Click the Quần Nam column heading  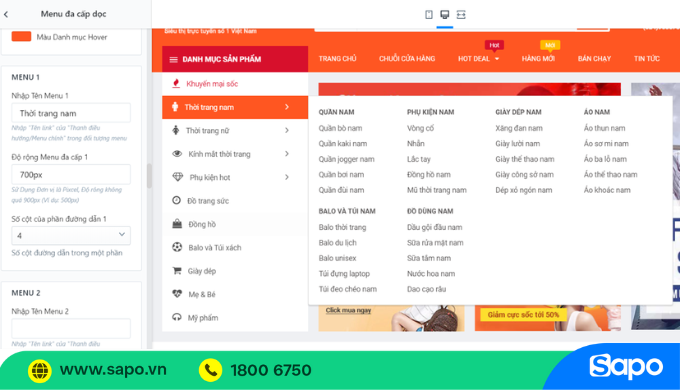click(336, 112)
